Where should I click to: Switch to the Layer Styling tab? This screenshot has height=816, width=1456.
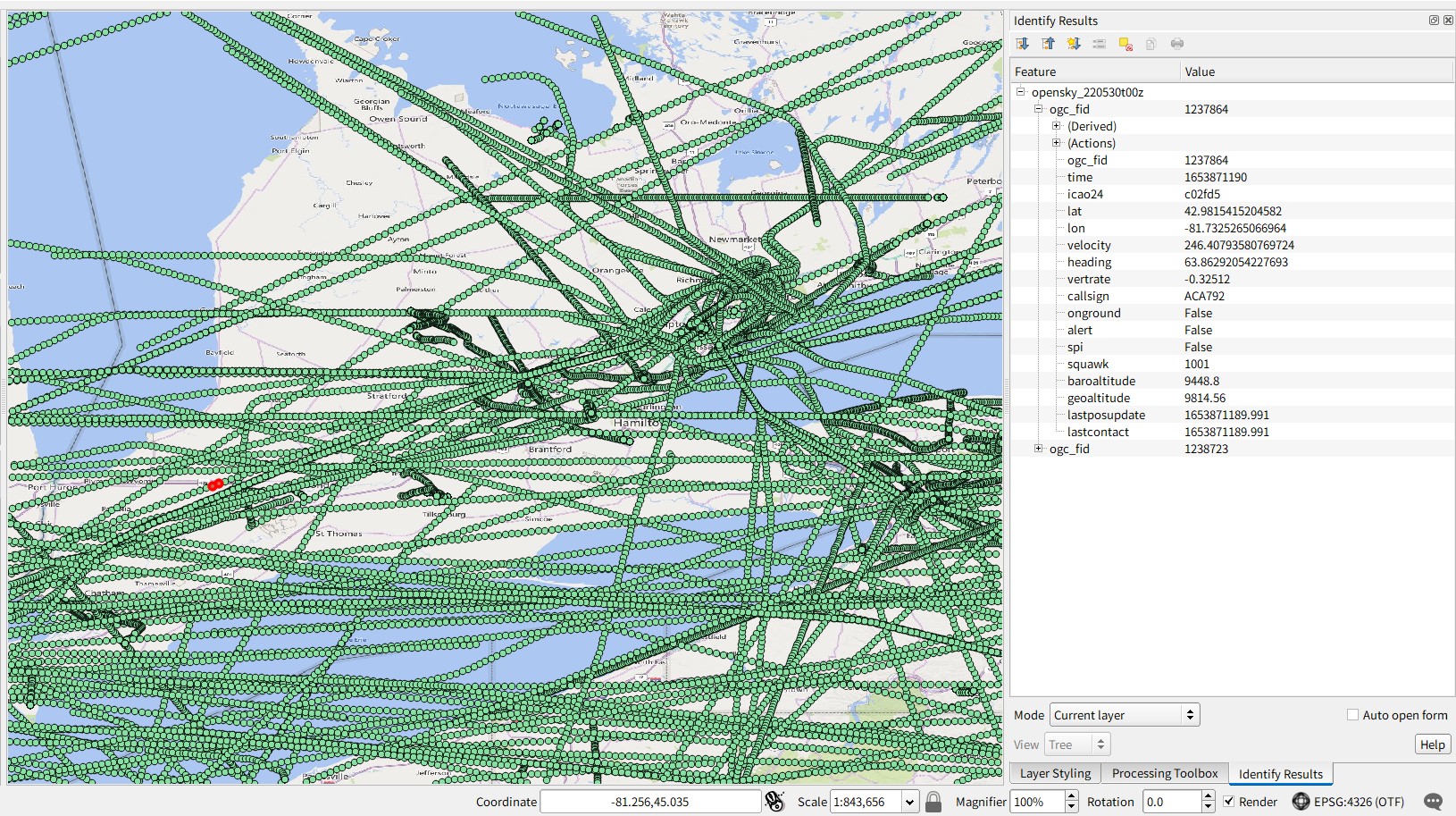1055,774
